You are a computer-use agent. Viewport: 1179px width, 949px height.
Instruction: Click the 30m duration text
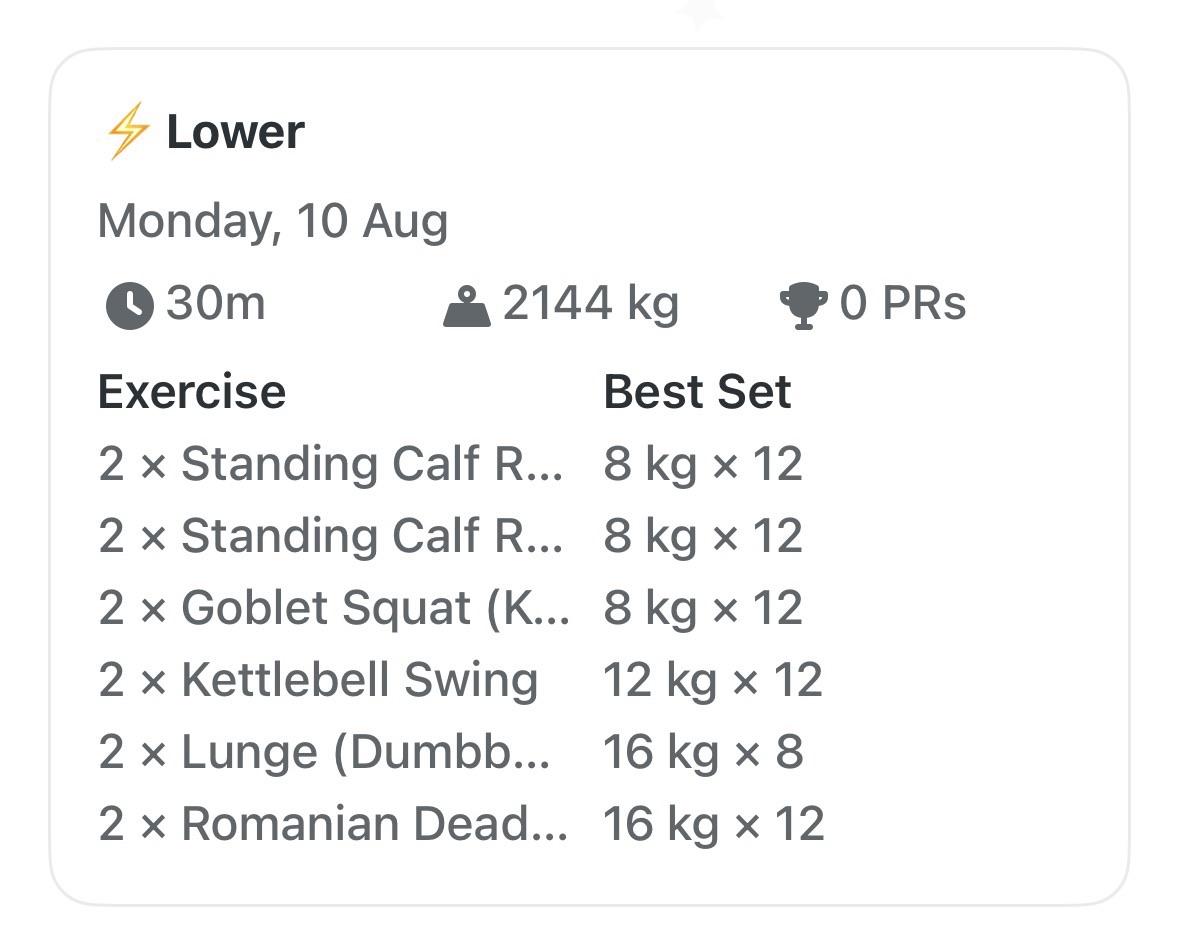[216, 304]
